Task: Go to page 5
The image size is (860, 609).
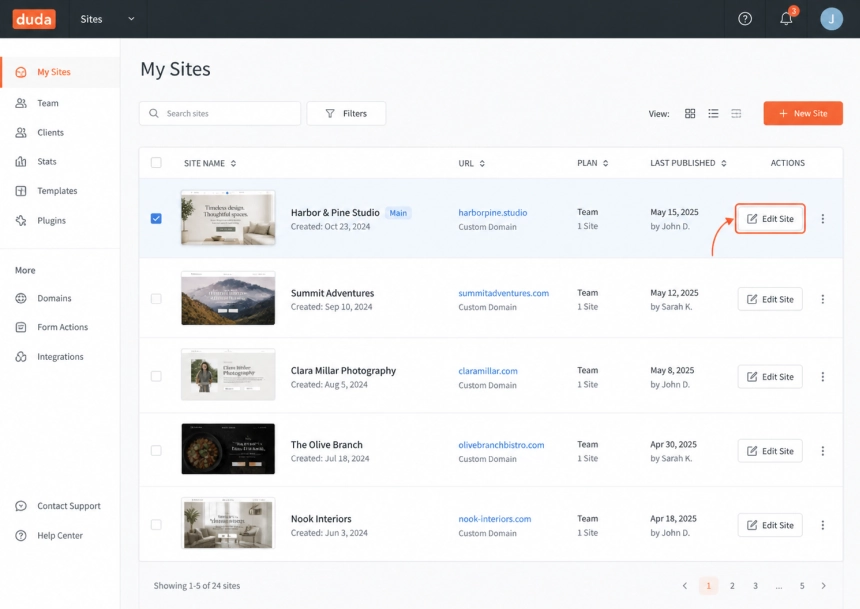Action: (x=802, y=585)
